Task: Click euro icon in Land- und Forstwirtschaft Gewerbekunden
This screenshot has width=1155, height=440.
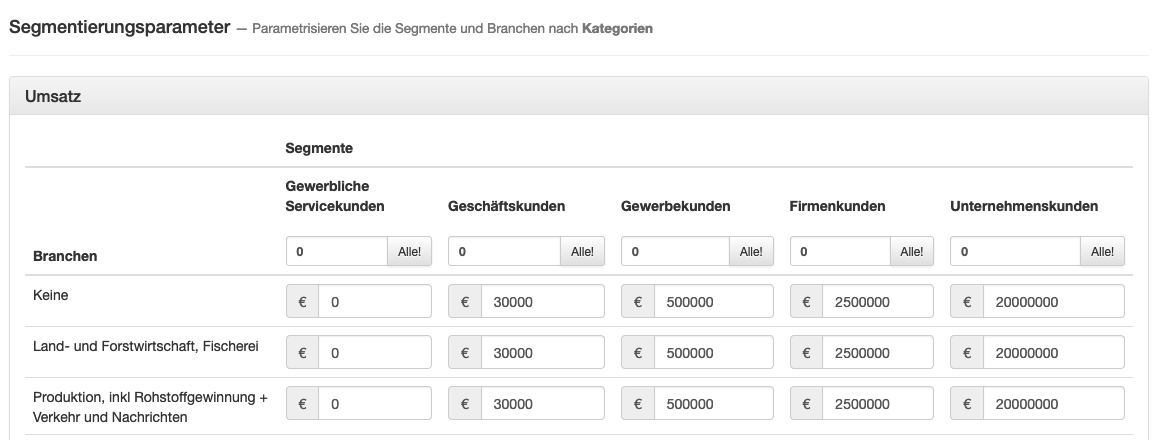Action: pos(638,352)
